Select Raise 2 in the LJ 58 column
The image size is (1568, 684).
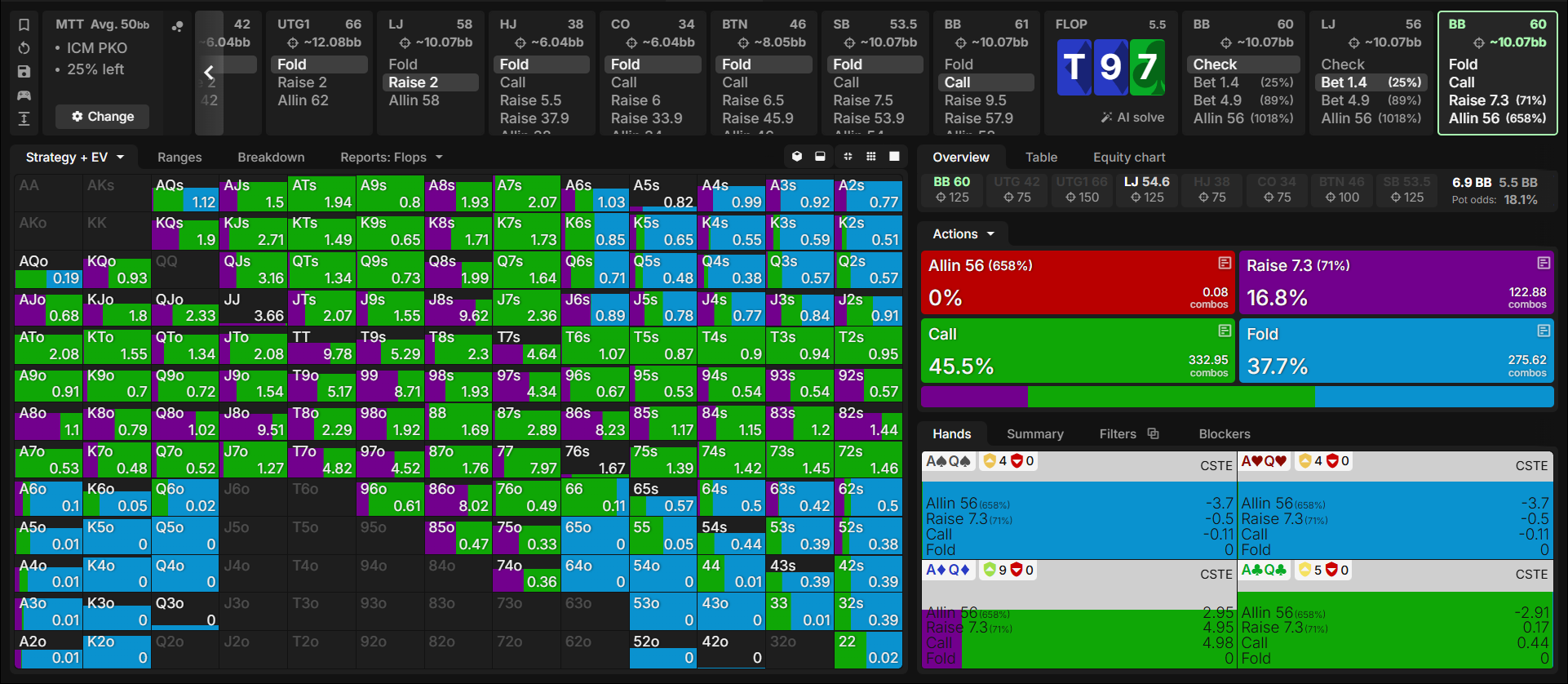[430, 82]
